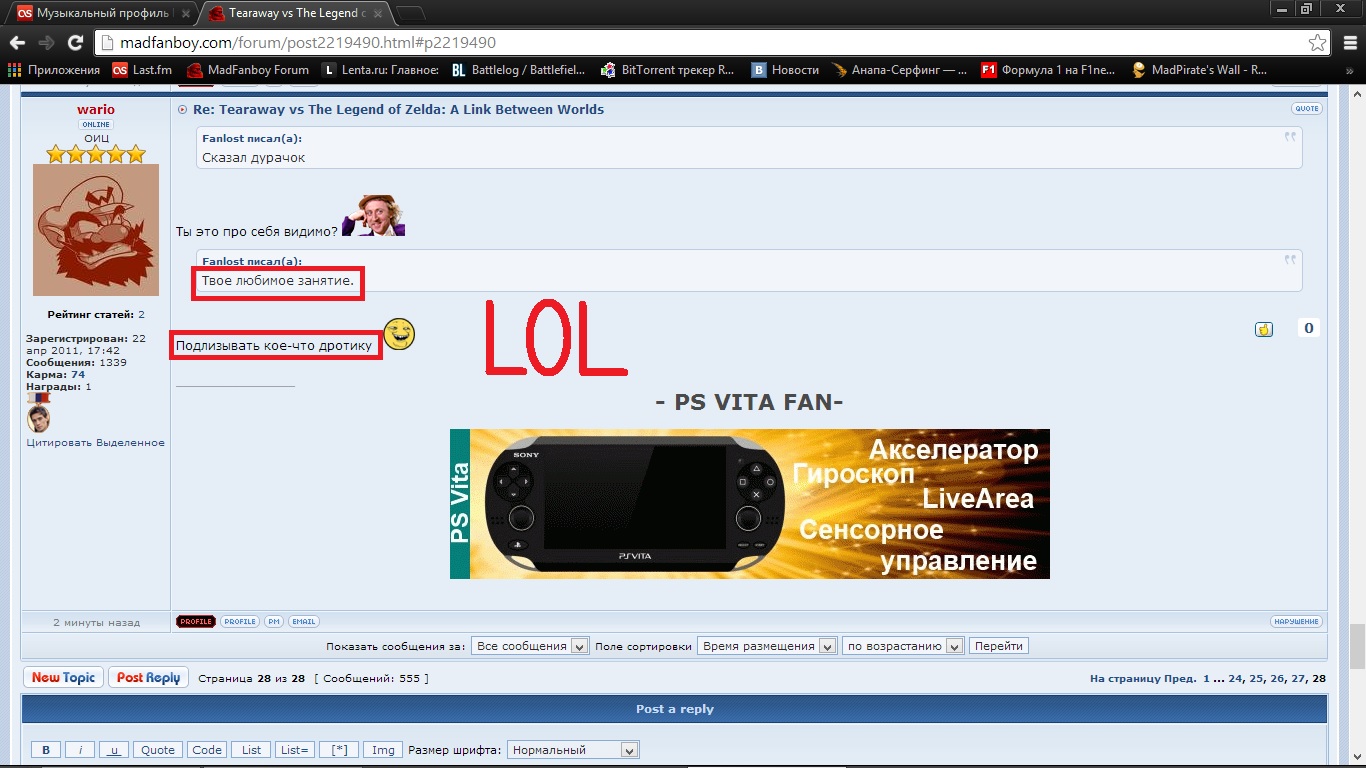Go back with the browser back arrow

tap(17, 43)
